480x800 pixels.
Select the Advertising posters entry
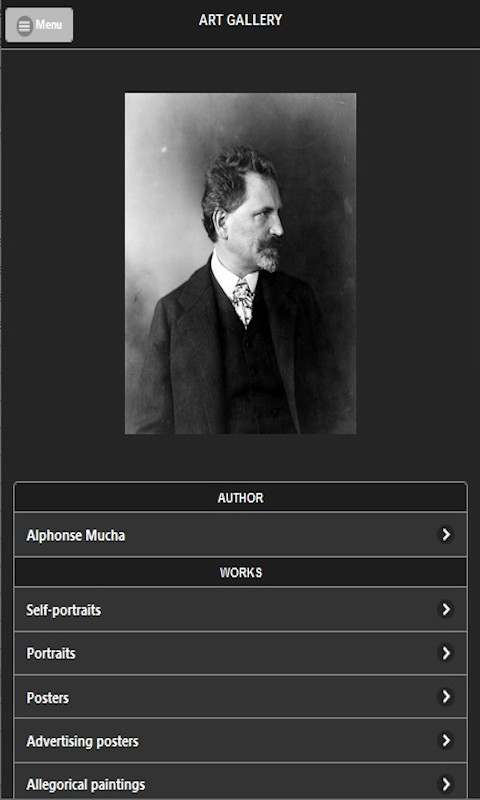point(240,741)
